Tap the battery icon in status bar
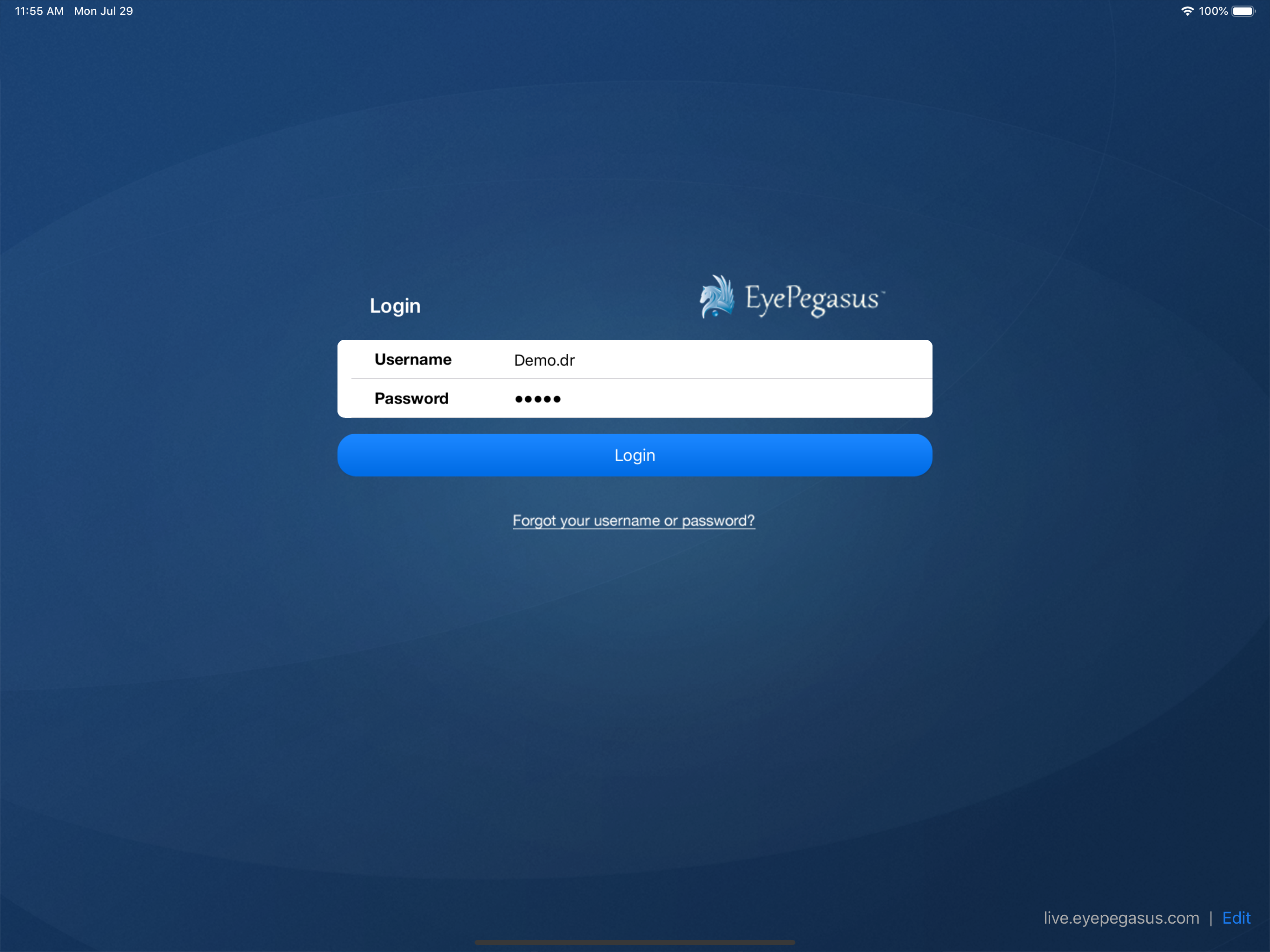 click(x=1243, y=11)
